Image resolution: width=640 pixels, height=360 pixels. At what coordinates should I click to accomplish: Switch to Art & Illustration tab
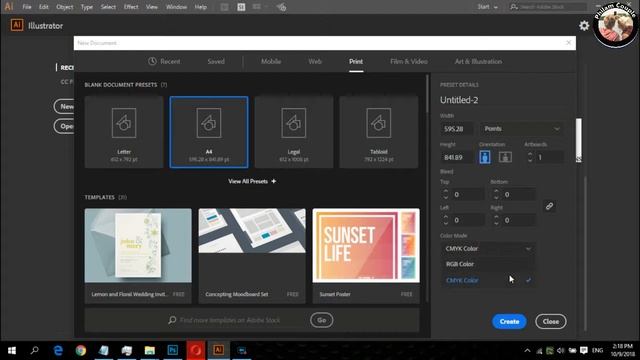click(478, 61)
